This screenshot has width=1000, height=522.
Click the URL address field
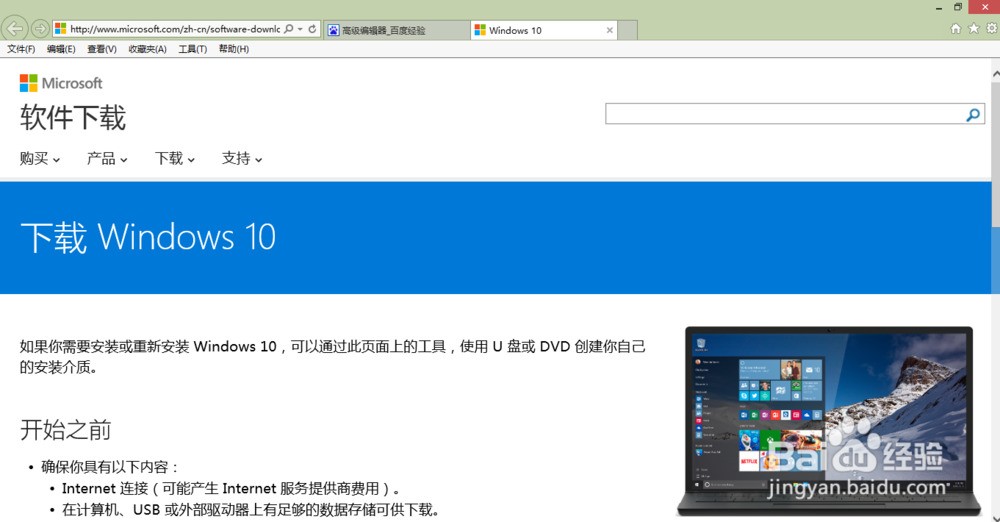pos(175,29)
